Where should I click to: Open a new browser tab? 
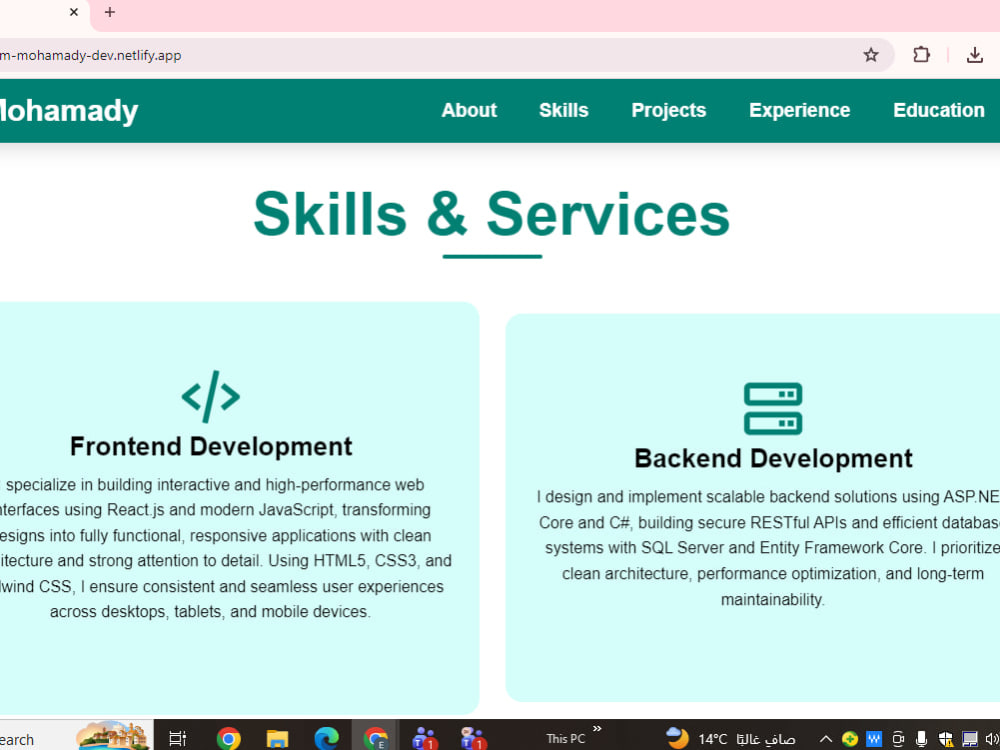click(110, 12)
